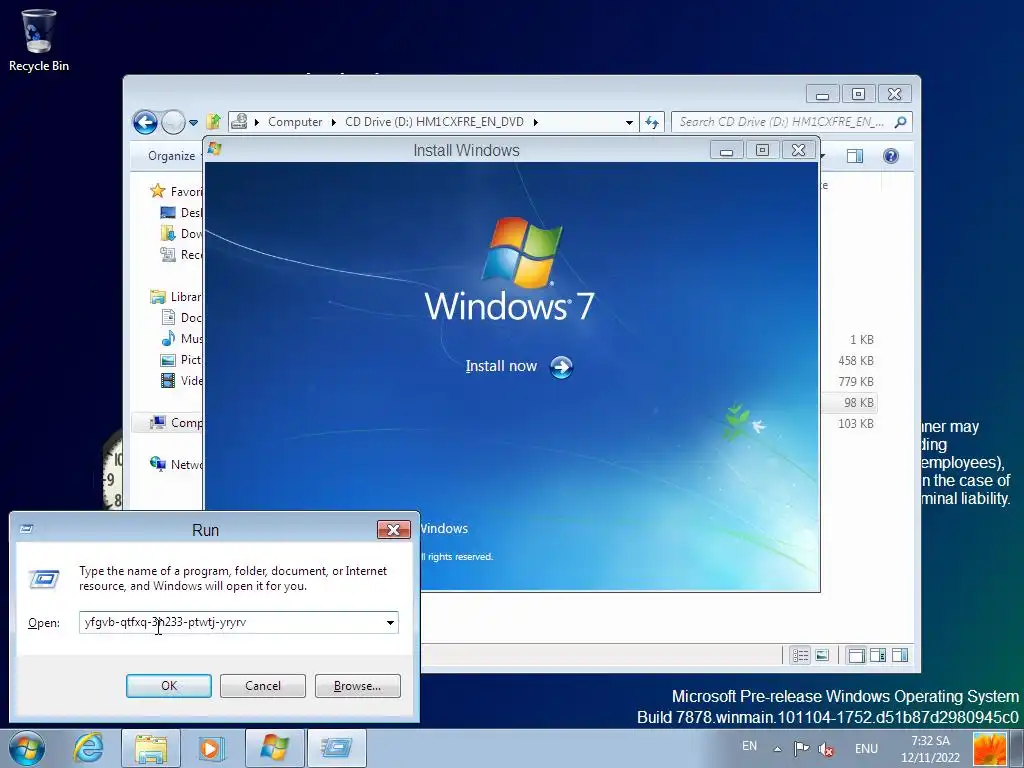This screenshot has height=768, width=1024.
Task: Click Browse... in the Run dialog
Action: [x=357, y=686]
